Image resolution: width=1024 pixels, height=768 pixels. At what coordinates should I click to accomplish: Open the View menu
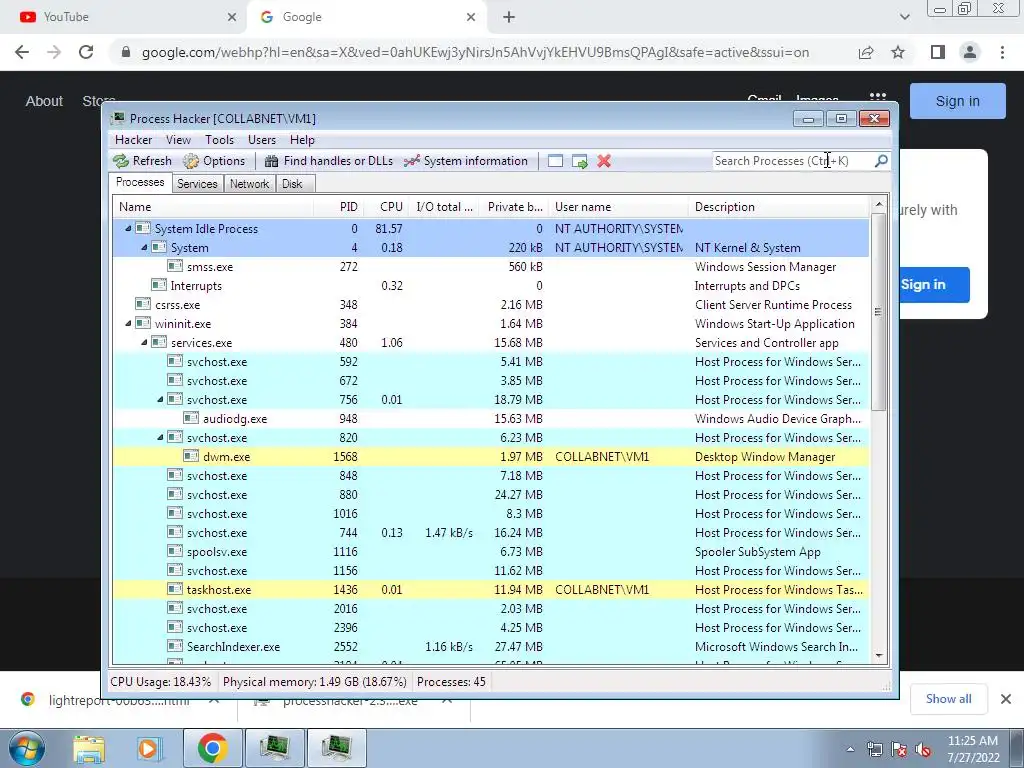[x=178, y=140]
